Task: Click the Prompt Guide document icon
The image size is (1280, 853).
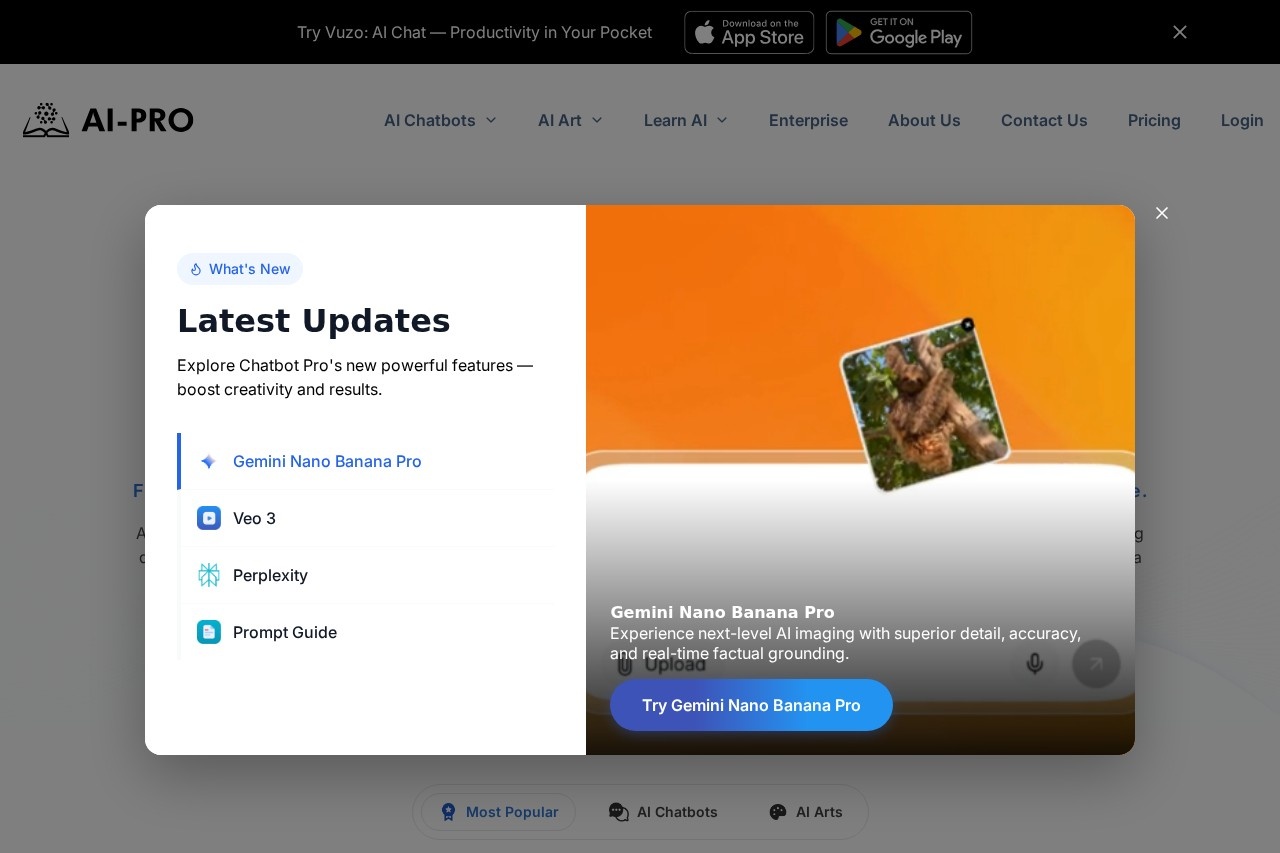Action: (x=208, y=632)
